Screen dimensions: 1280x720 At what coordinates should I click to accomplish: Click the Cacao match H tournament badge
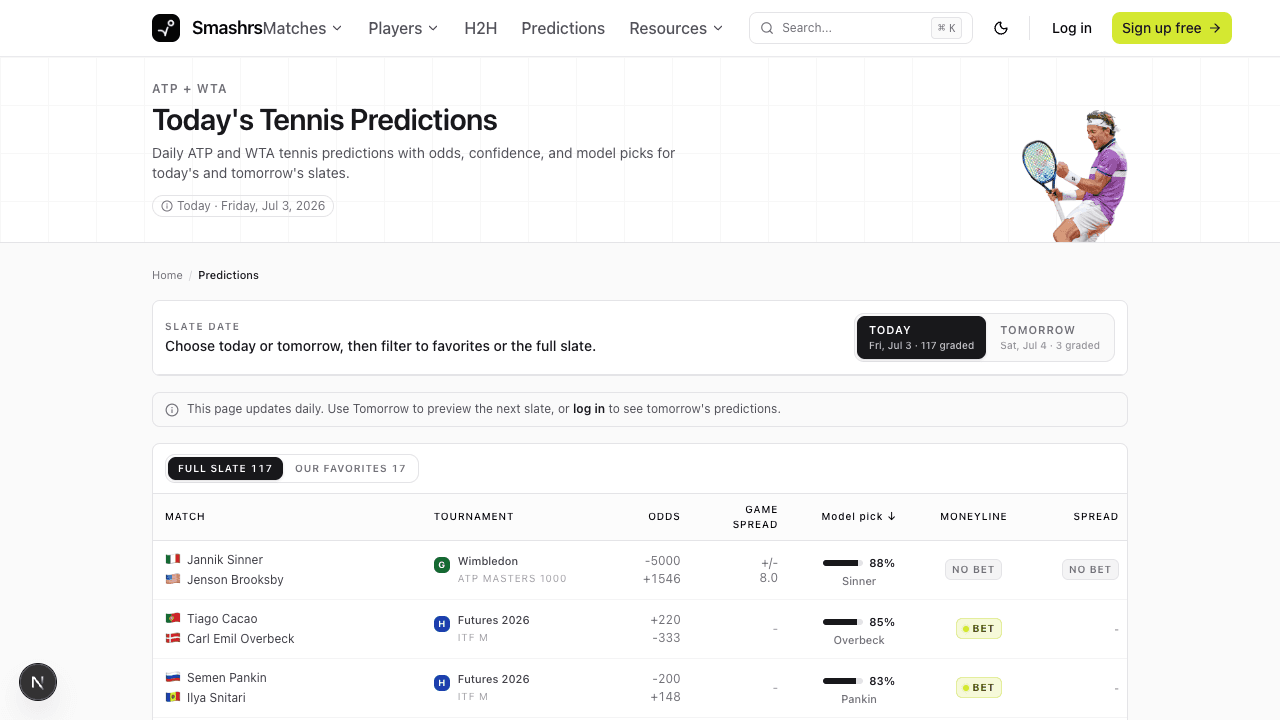tap(441, 624)
